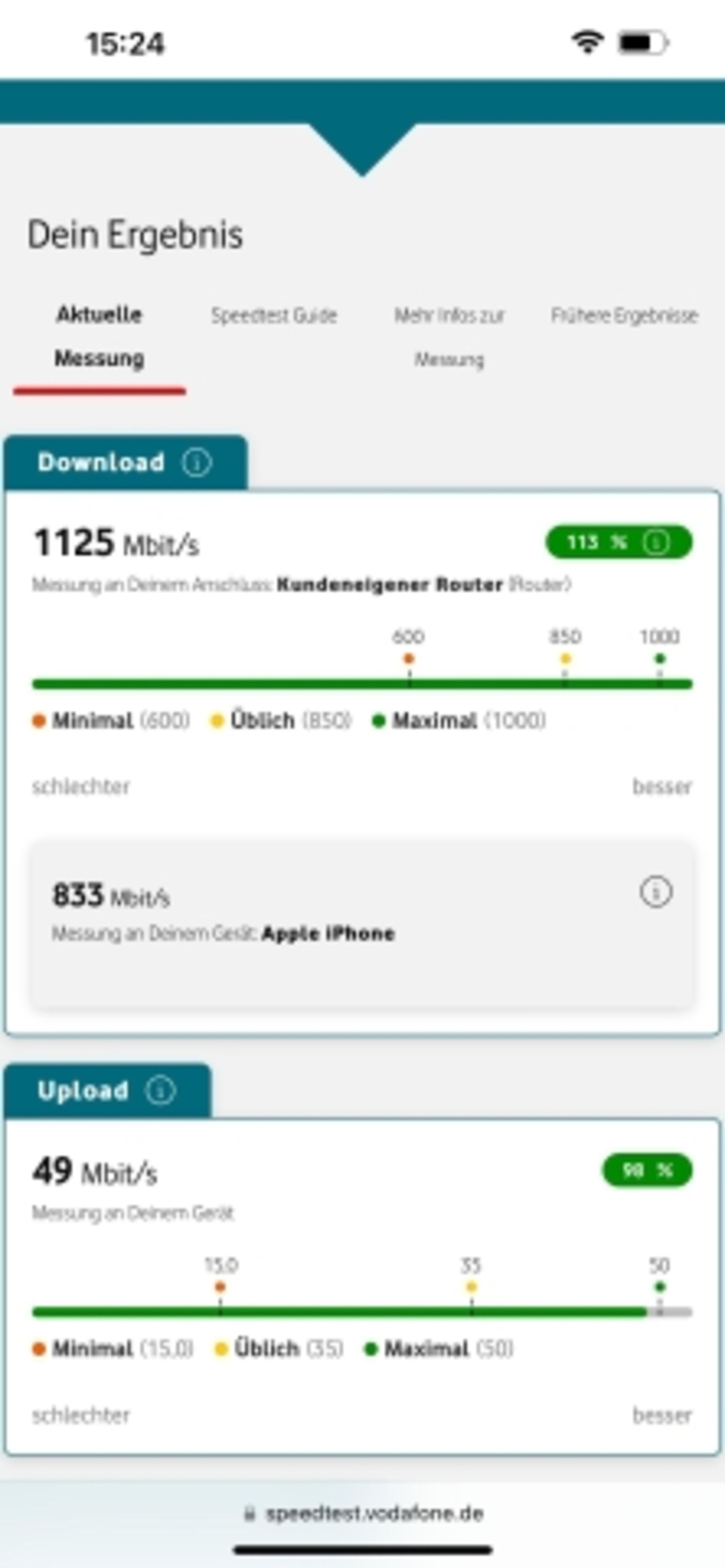Switch to the Speedtest Guide tab

pos(274,316)
